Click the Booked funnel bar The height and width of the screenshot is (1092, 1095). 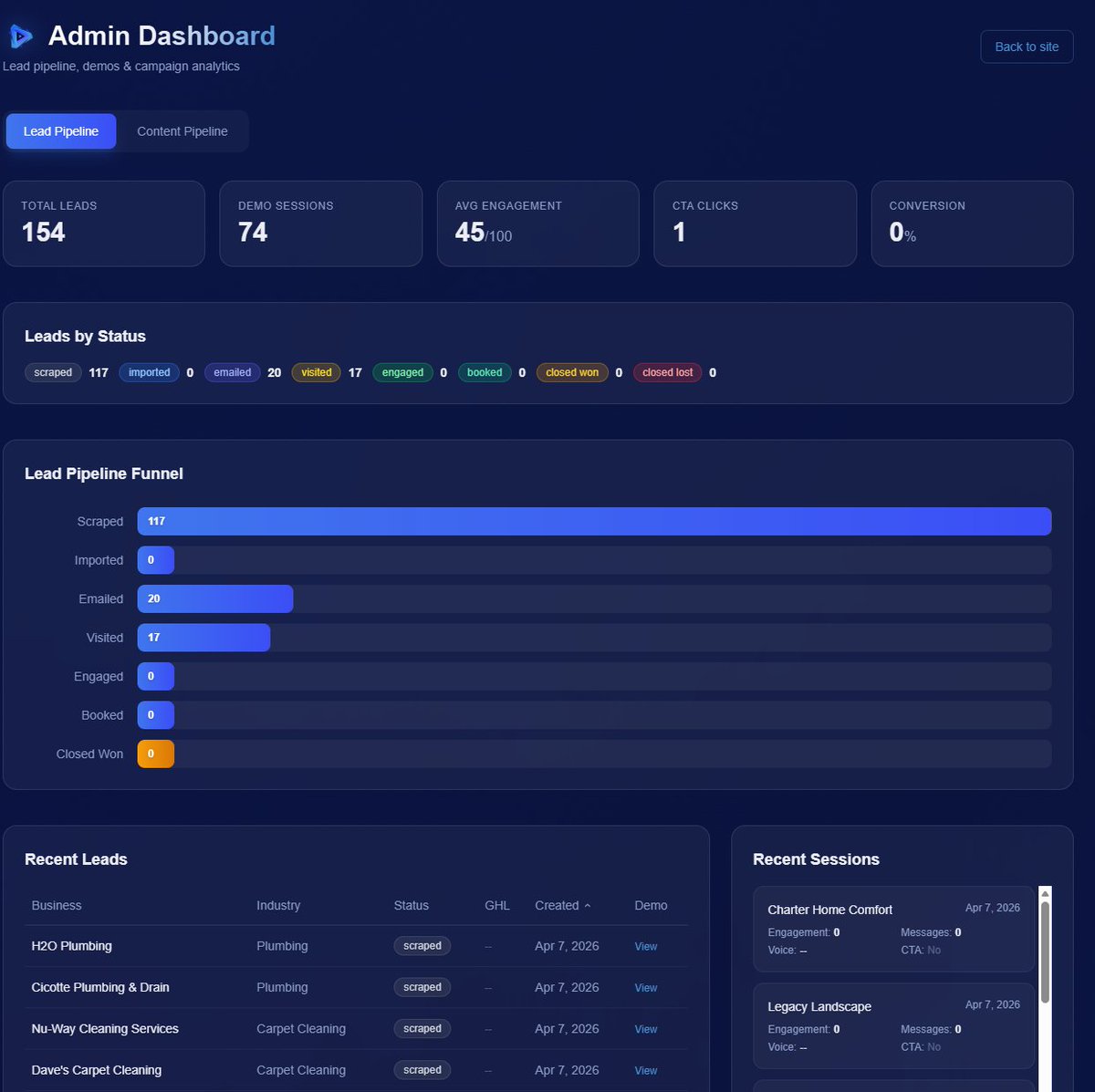pyautogui.click(x=156, y=715)
